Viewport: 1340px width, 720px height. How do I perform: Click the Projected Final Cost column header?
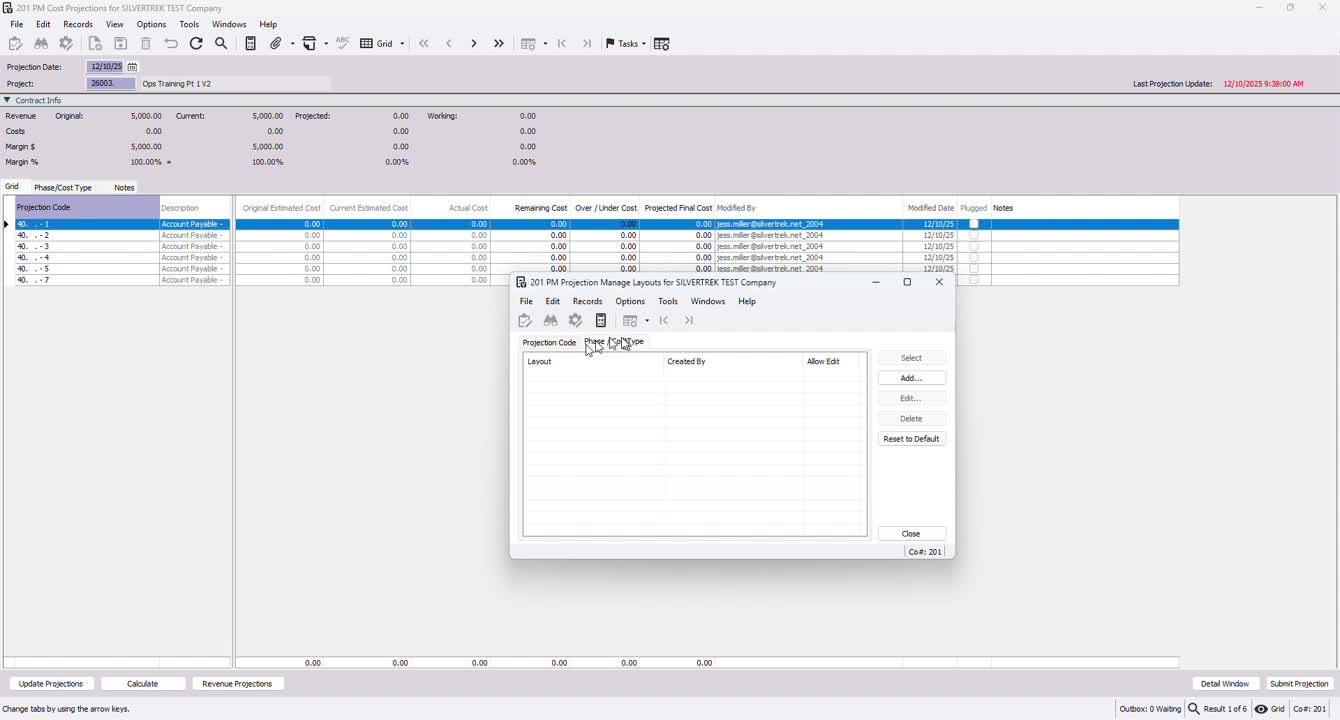click(x=678, y=208)
